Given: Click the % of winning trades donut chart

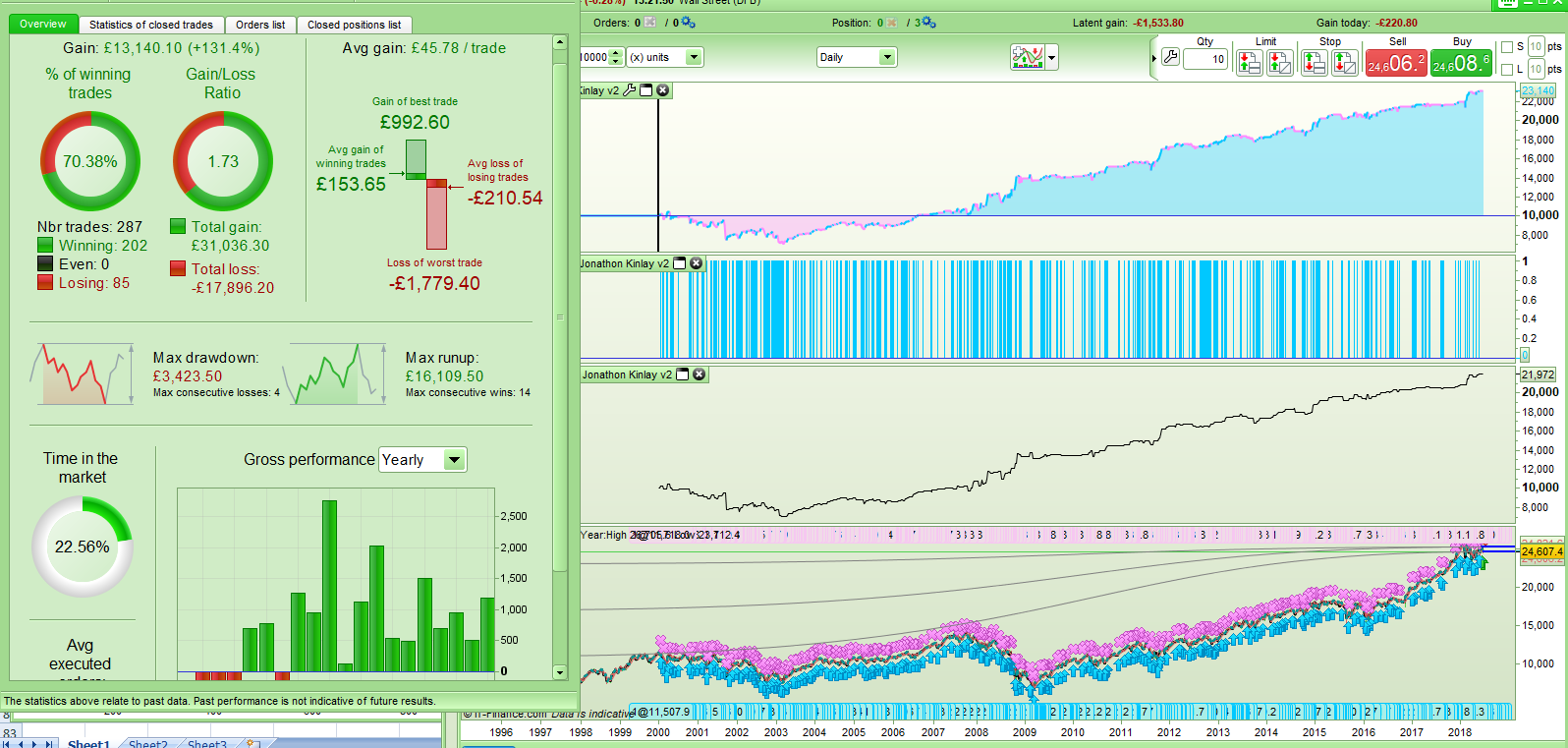Looking at the screenshot, I should coord(90,161).
